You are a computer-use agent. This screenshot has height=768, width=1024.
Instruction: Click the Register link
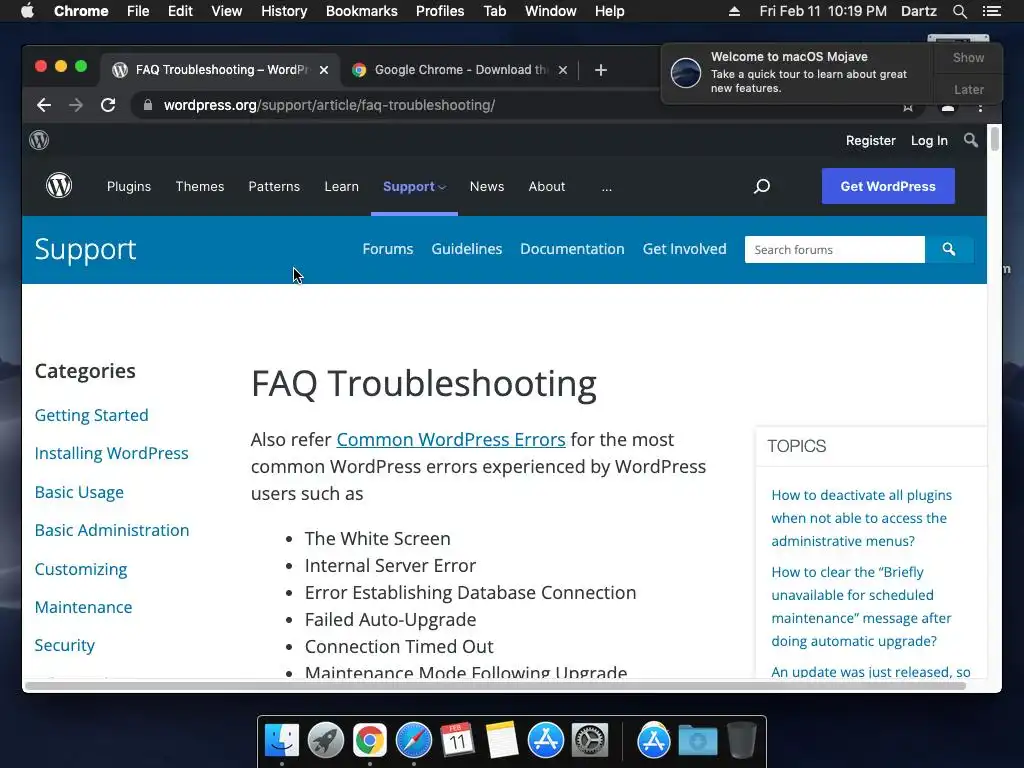click(x=871, y=140)
